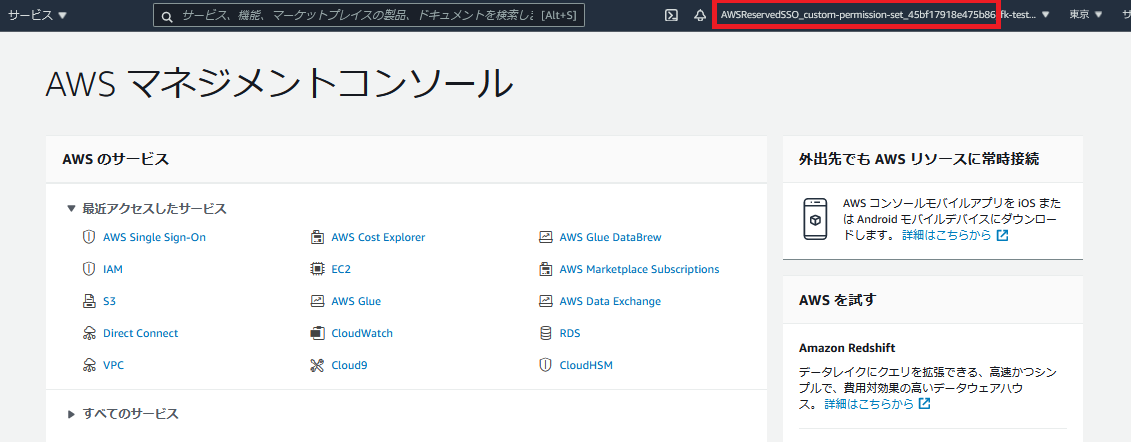
Task: Click the AWS のサービス panel heading
Action: pyautogui.click(x=116, y=159)
